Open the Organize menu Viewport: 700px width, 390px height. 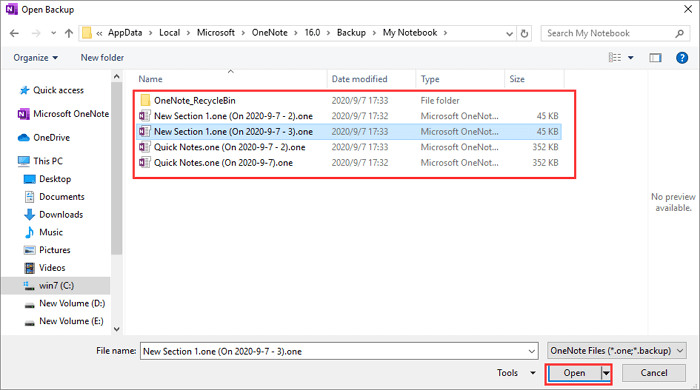tap(35, 58)
